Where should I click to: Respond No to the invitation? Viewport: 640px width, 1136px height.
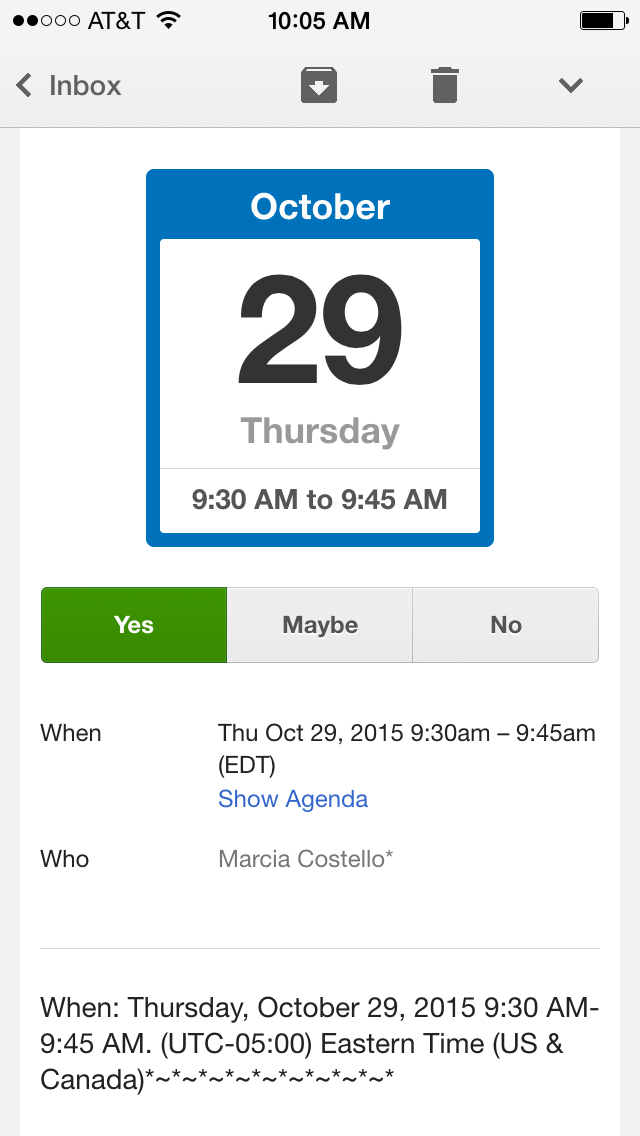[x=506, y=625]
